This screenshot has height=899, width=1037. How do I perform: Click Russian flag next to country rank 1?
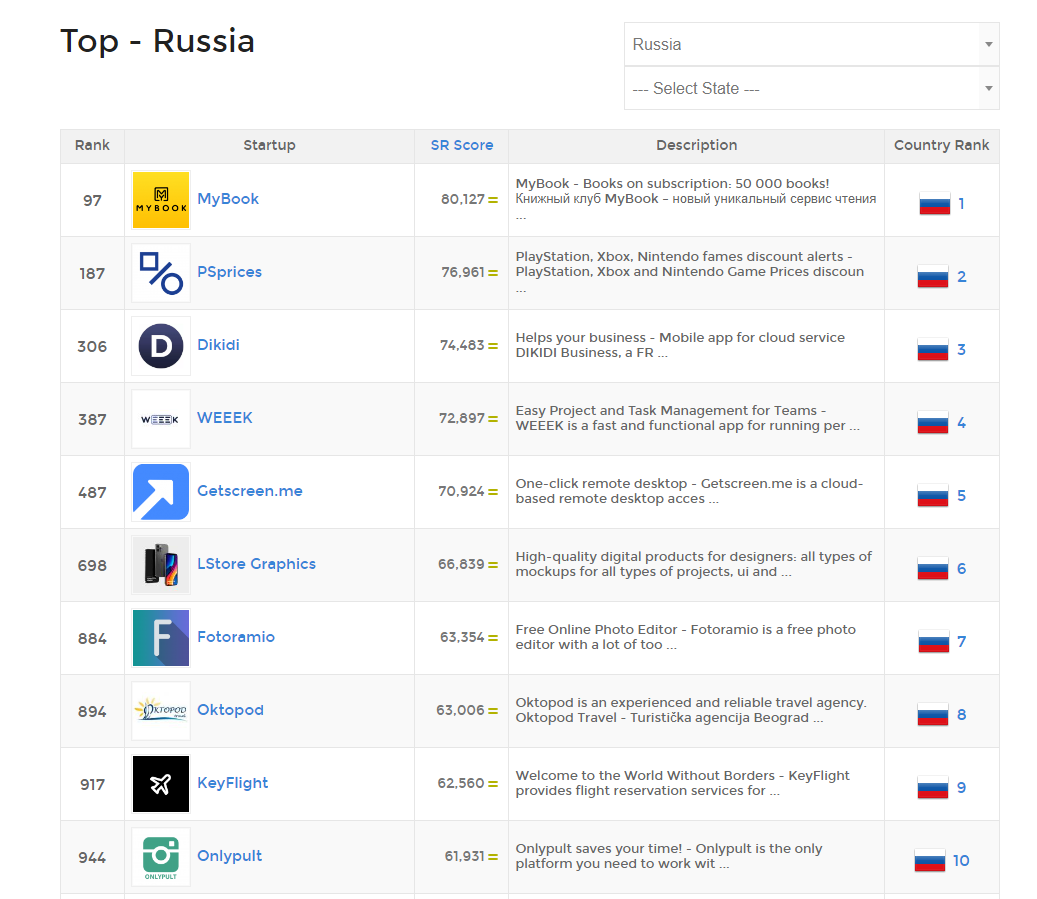pos(934,204)
